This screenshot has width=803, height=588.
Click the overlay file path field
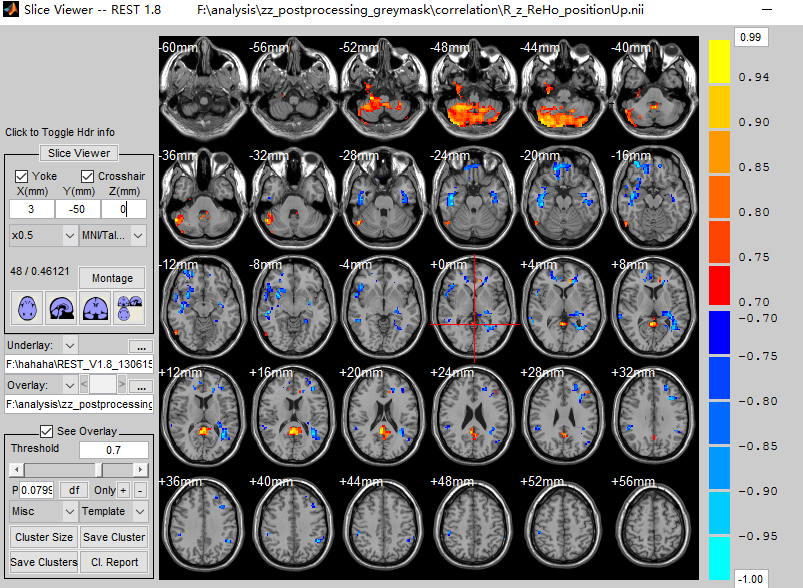click(x=79, y=404)
